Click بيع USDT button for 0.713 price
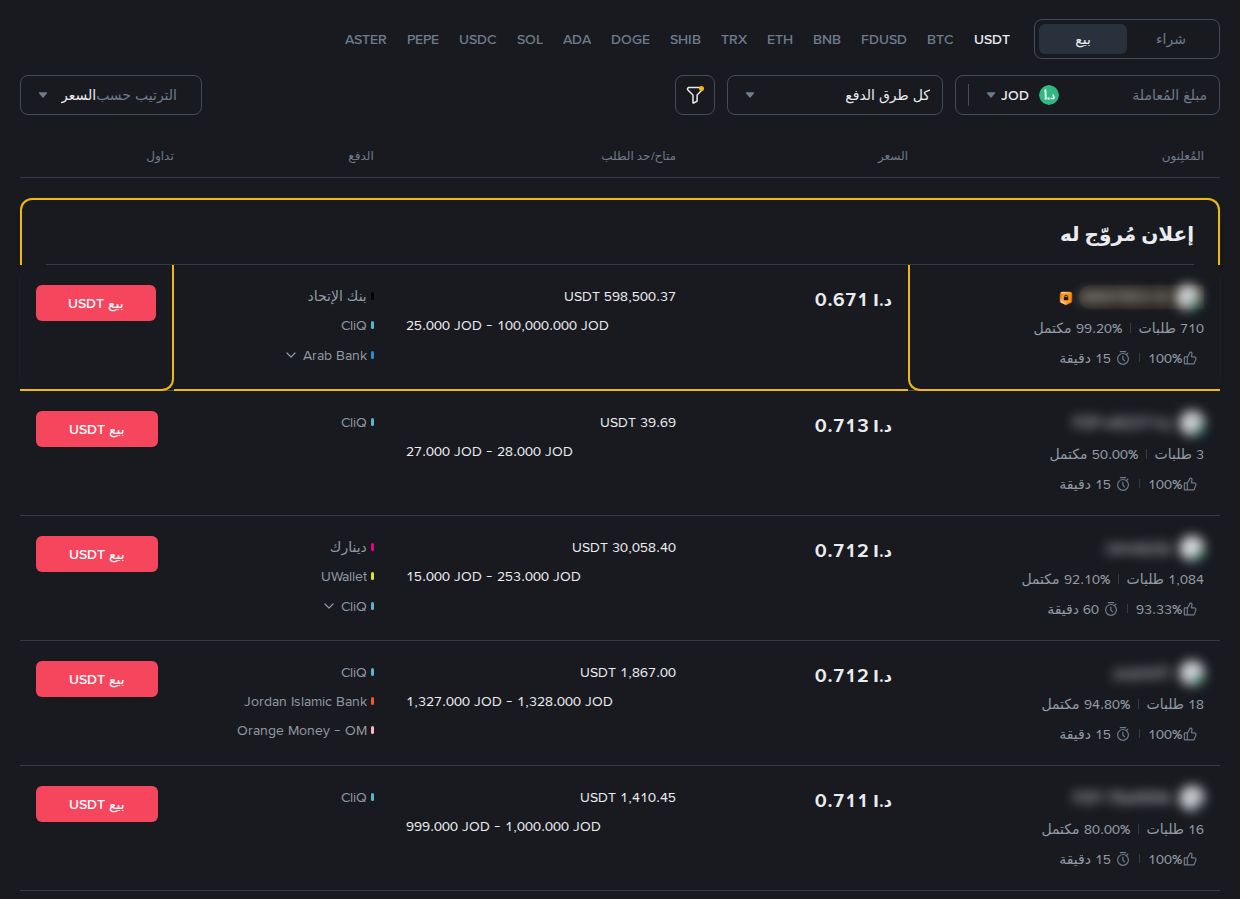The height and width of the screenshot is (899, 1240). (97, 429)
